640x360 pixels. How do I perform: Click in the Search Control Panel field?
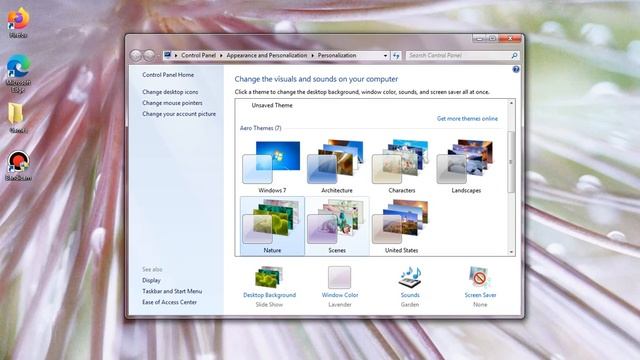pos(458,56)
